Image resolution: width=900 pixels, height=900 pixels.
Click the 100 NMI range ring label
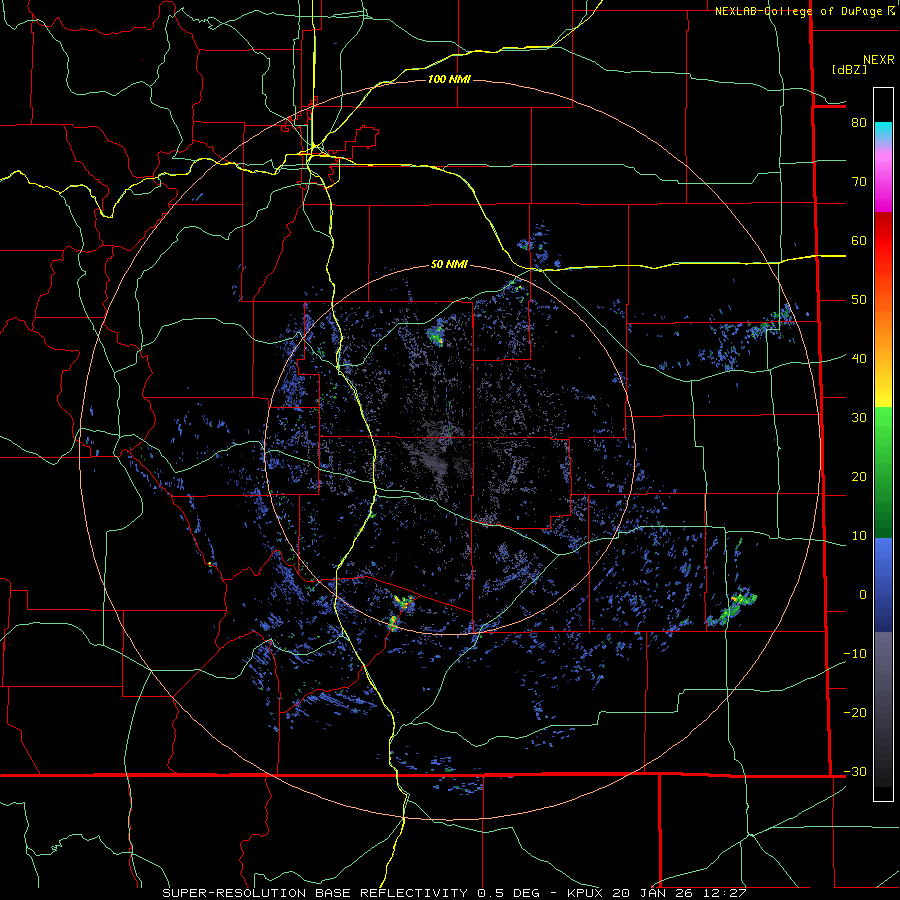[x=449, y=79]
